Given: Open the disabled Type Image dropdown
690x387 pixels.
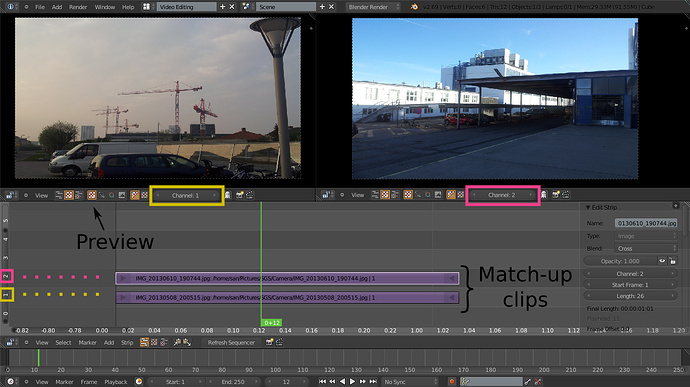Looking at the screenshot, I should pyautogui.click(x=646, y=236).
